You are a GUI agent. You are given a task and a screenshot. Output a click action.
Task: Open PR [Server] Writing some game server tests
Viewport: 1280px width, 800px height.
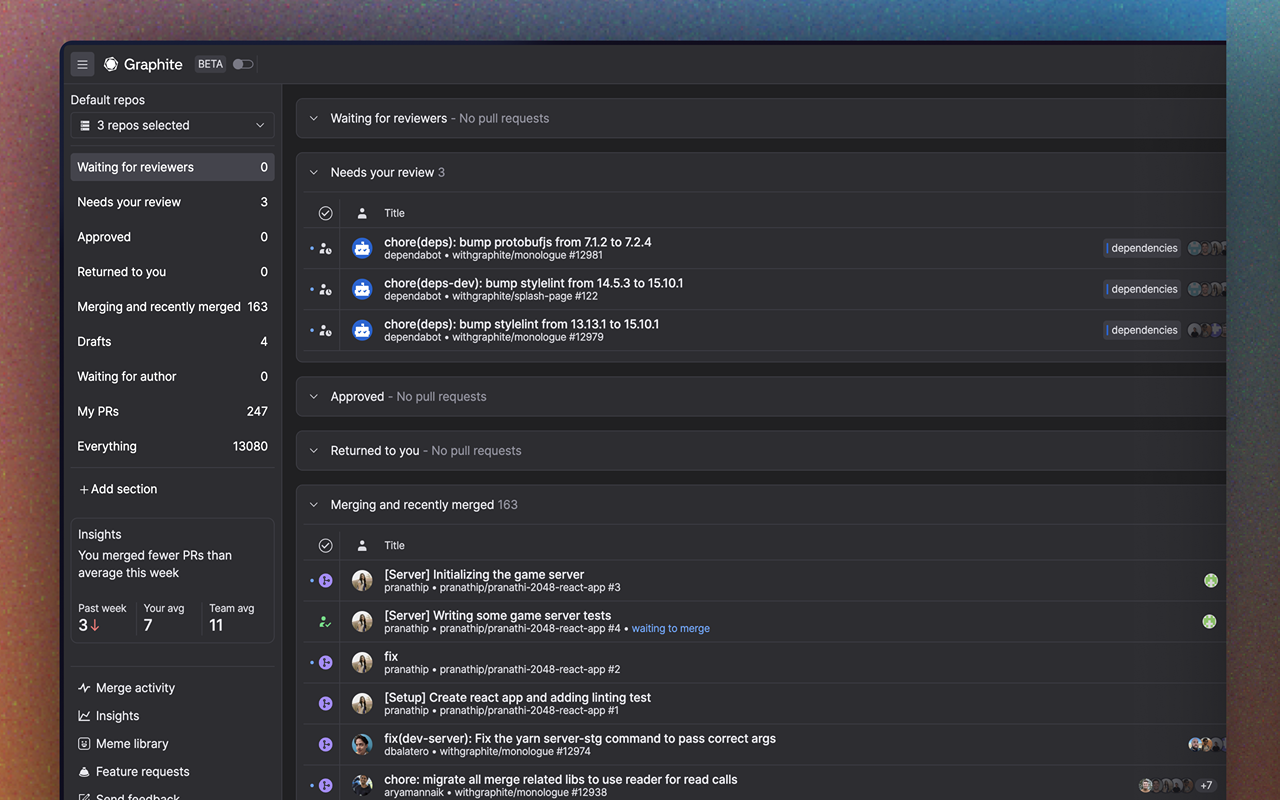[497, 615]
